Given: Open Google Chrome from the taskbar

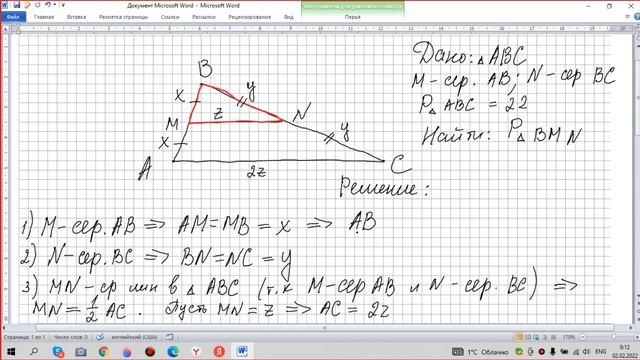Looking at the screenshot, I should (104, 351).
